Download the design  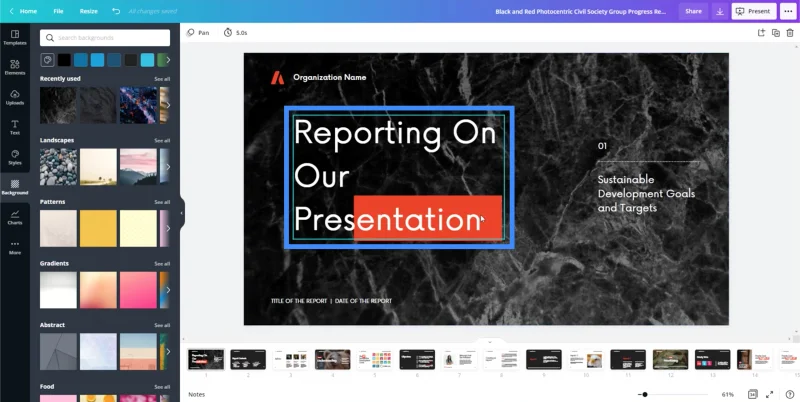pyautogui.click(x=719, y=11)
